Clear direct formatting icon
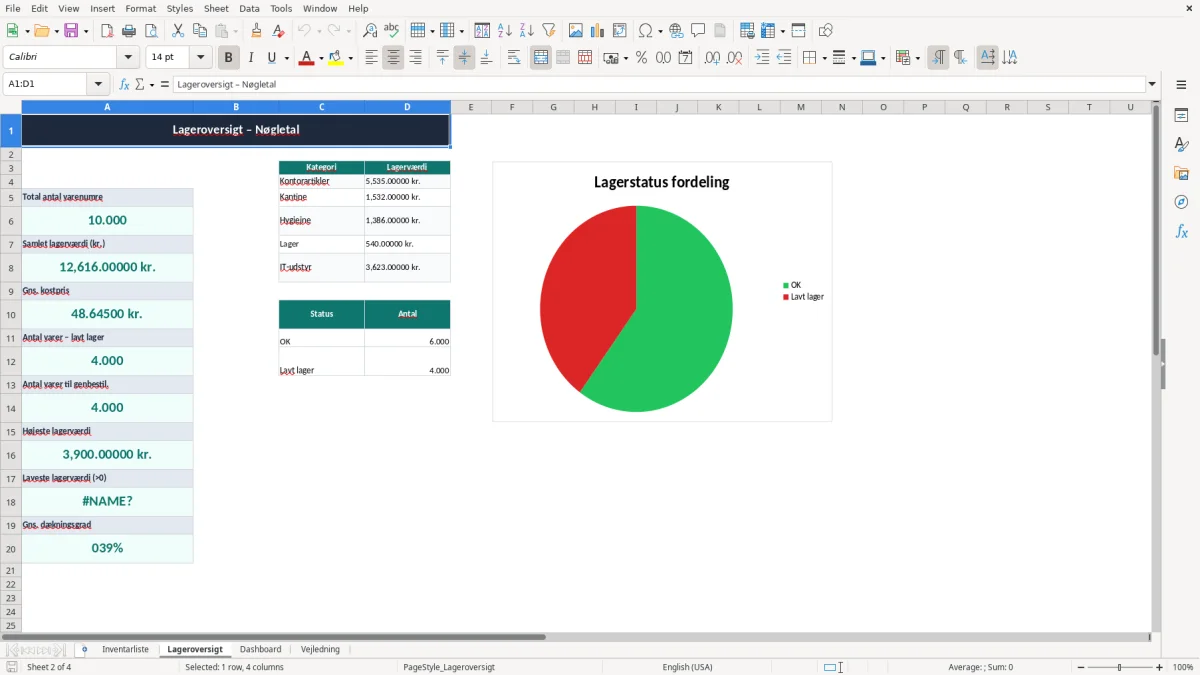1200x675 pixels. (279, 31)
